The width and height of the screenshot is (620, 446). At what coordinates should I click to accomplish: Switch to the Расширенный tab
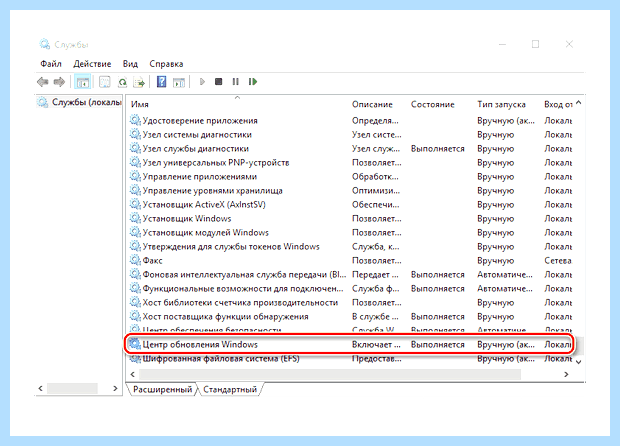pos(162,389)
